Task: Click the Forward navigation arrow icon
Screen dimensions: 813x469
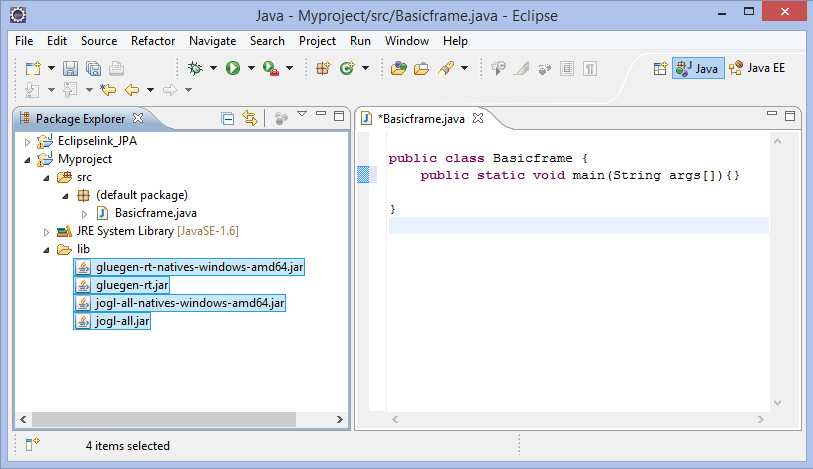Action: pyautogui.click(x=170, y=90)
